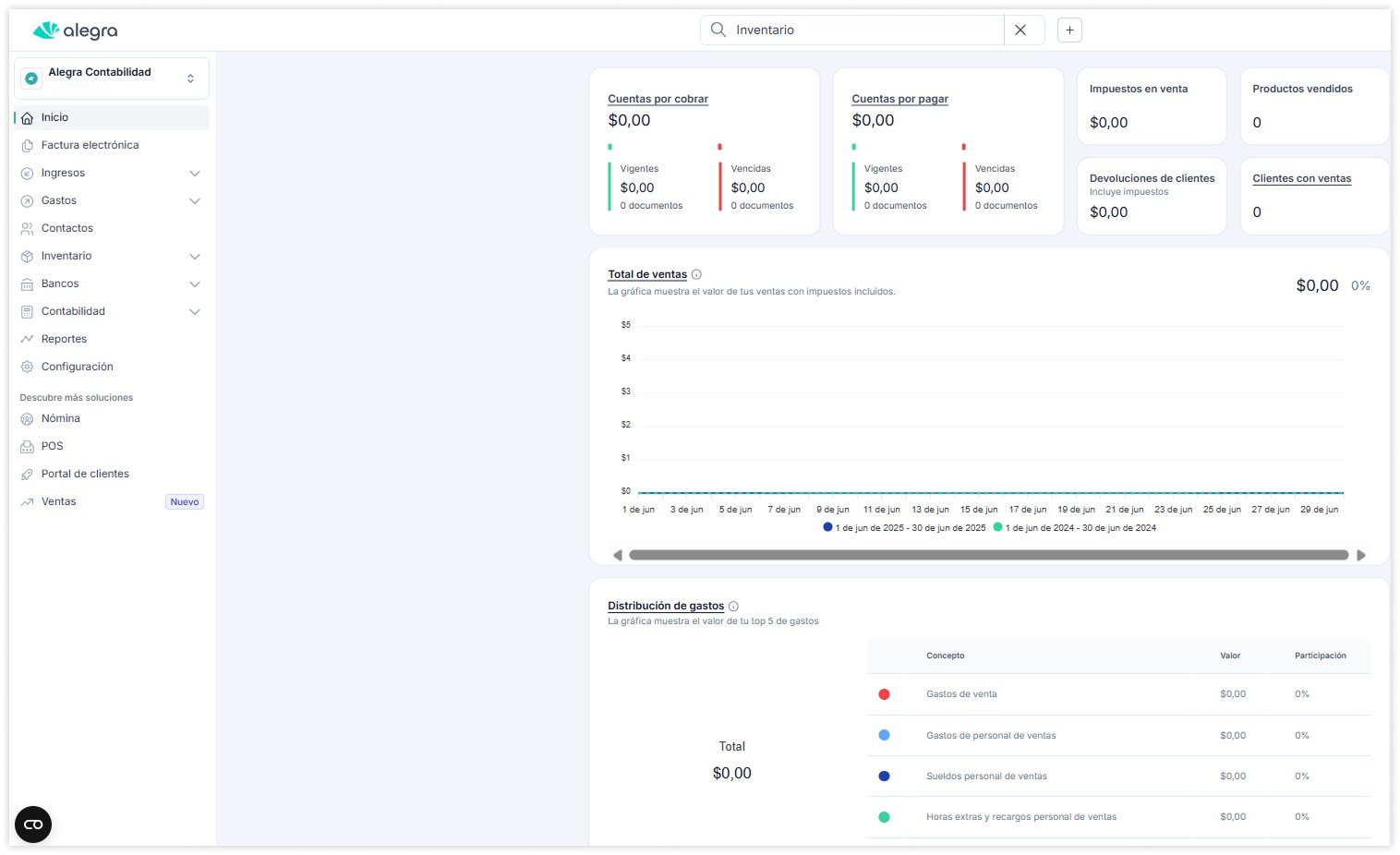
Task: Clear the search field with X
Action: pos(1020,30)
